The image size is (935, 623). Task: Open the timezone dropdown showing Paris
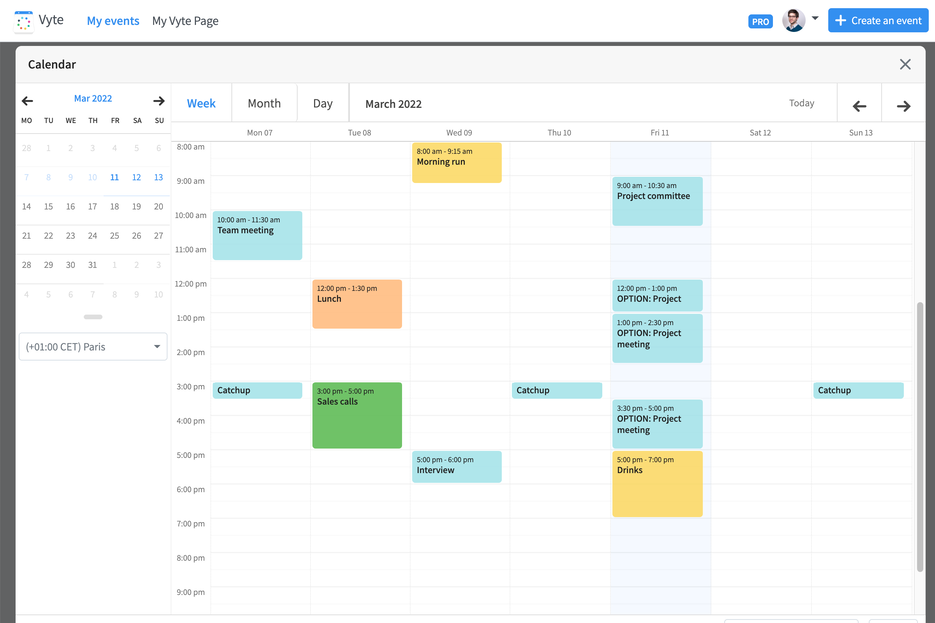click(92, 346)
